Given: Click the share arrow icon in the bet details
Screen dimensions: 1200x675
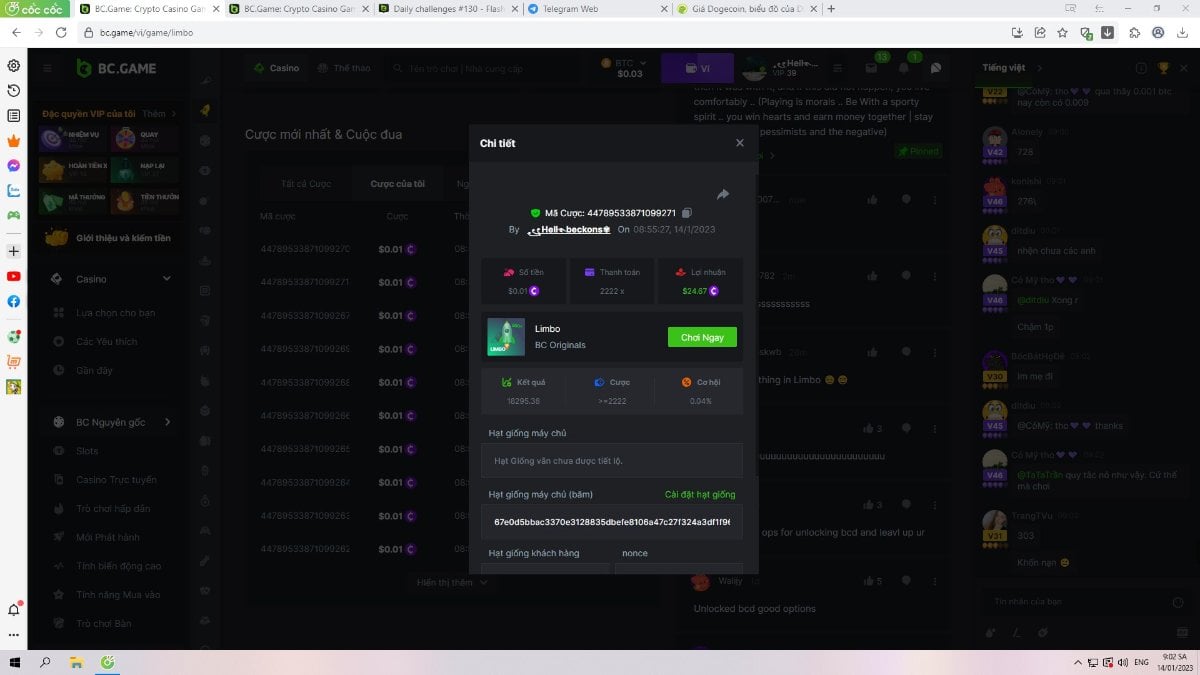Looking at the screenshot, I should 723,194.
